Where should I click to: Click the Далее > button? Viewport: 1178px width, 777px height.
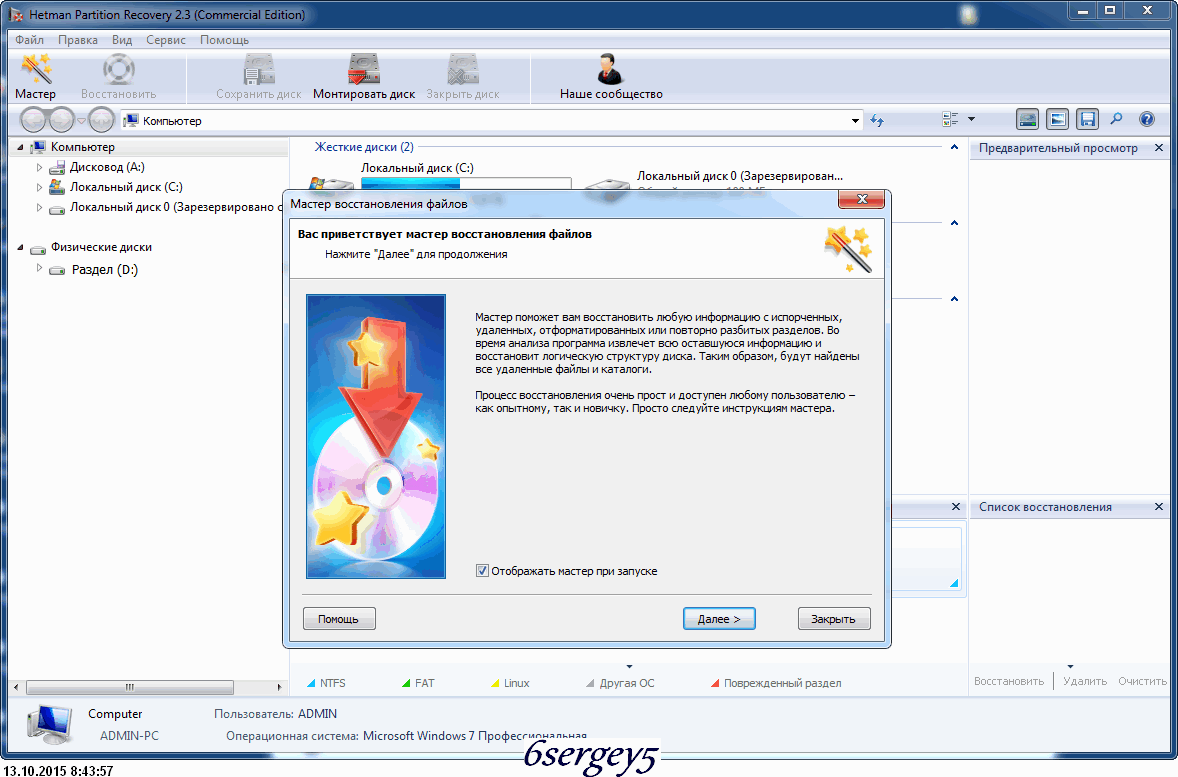[x=719, y=618]
